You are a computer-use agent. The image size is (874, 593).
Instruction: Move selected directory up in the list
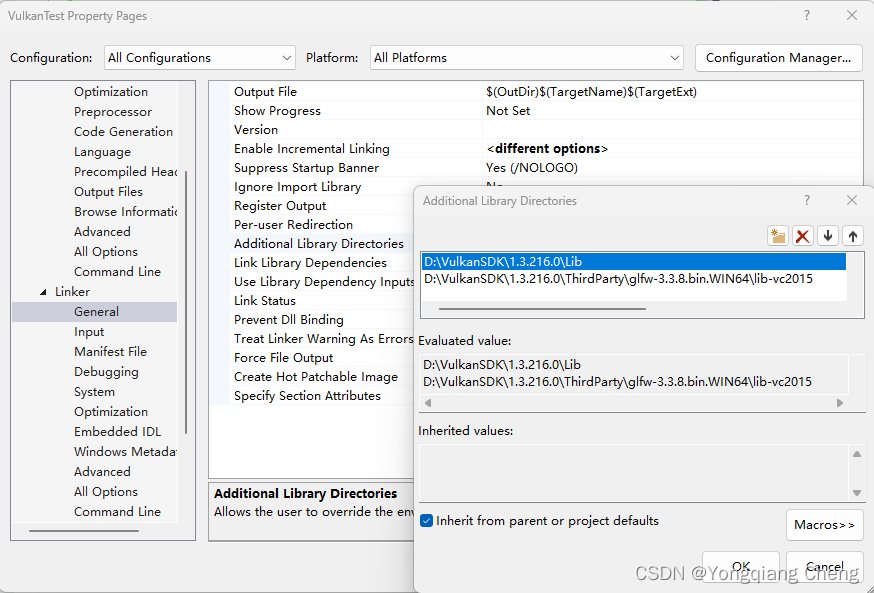tap(852, 235)
